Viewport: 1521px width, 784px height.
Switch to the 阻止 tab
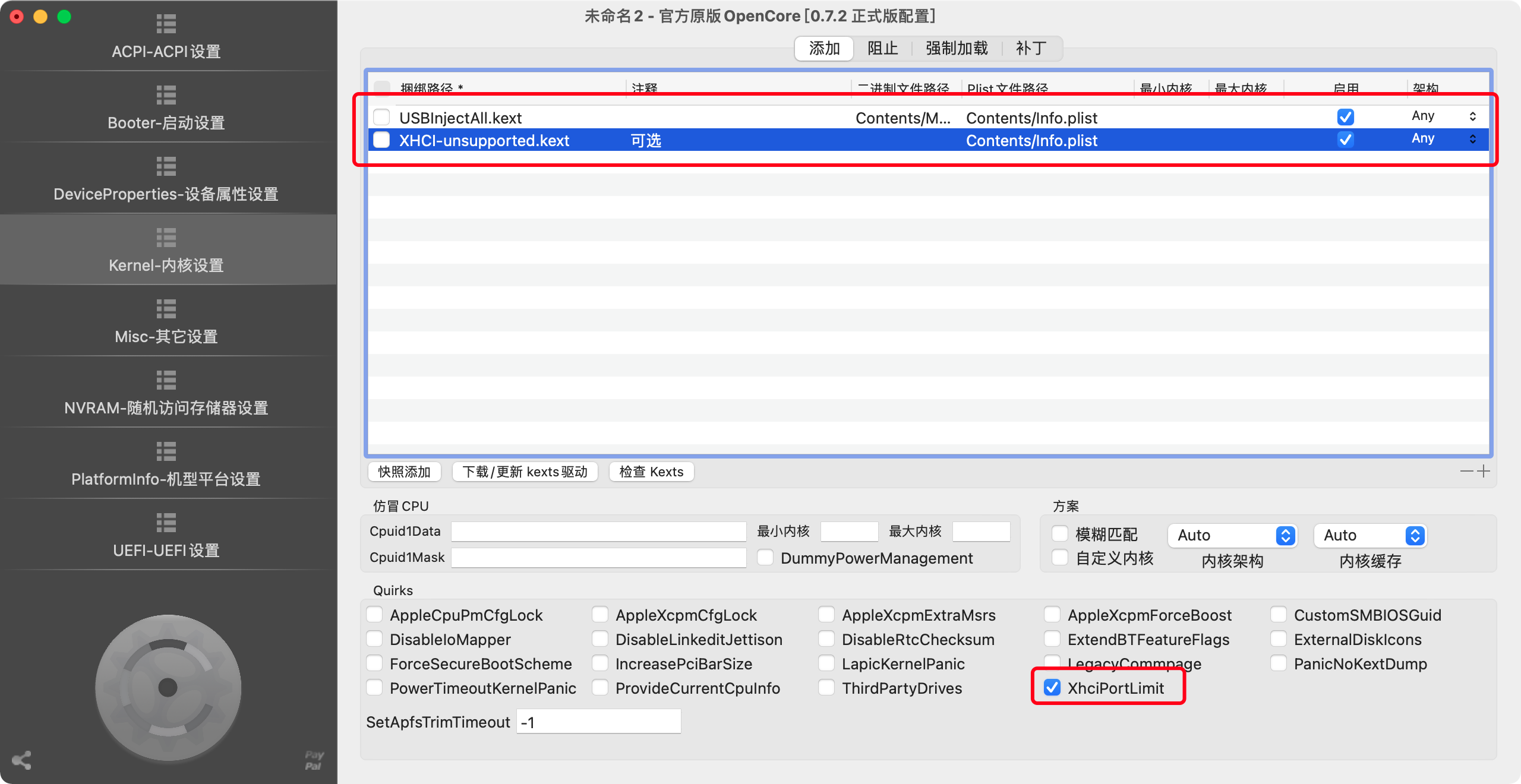pyautogui.click(x=882, y=49)
